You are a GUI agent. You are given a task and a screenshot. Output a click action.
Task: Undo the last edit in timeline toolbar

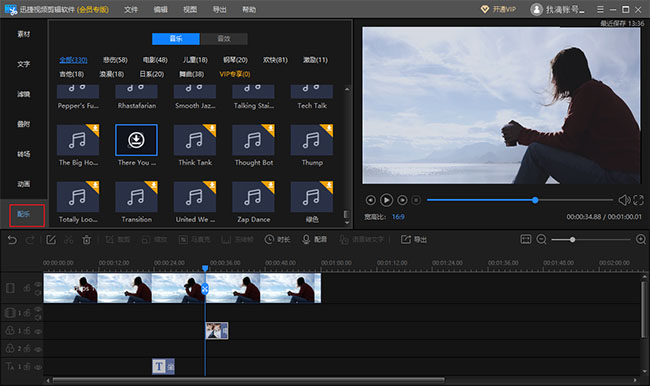pos(12,240)
